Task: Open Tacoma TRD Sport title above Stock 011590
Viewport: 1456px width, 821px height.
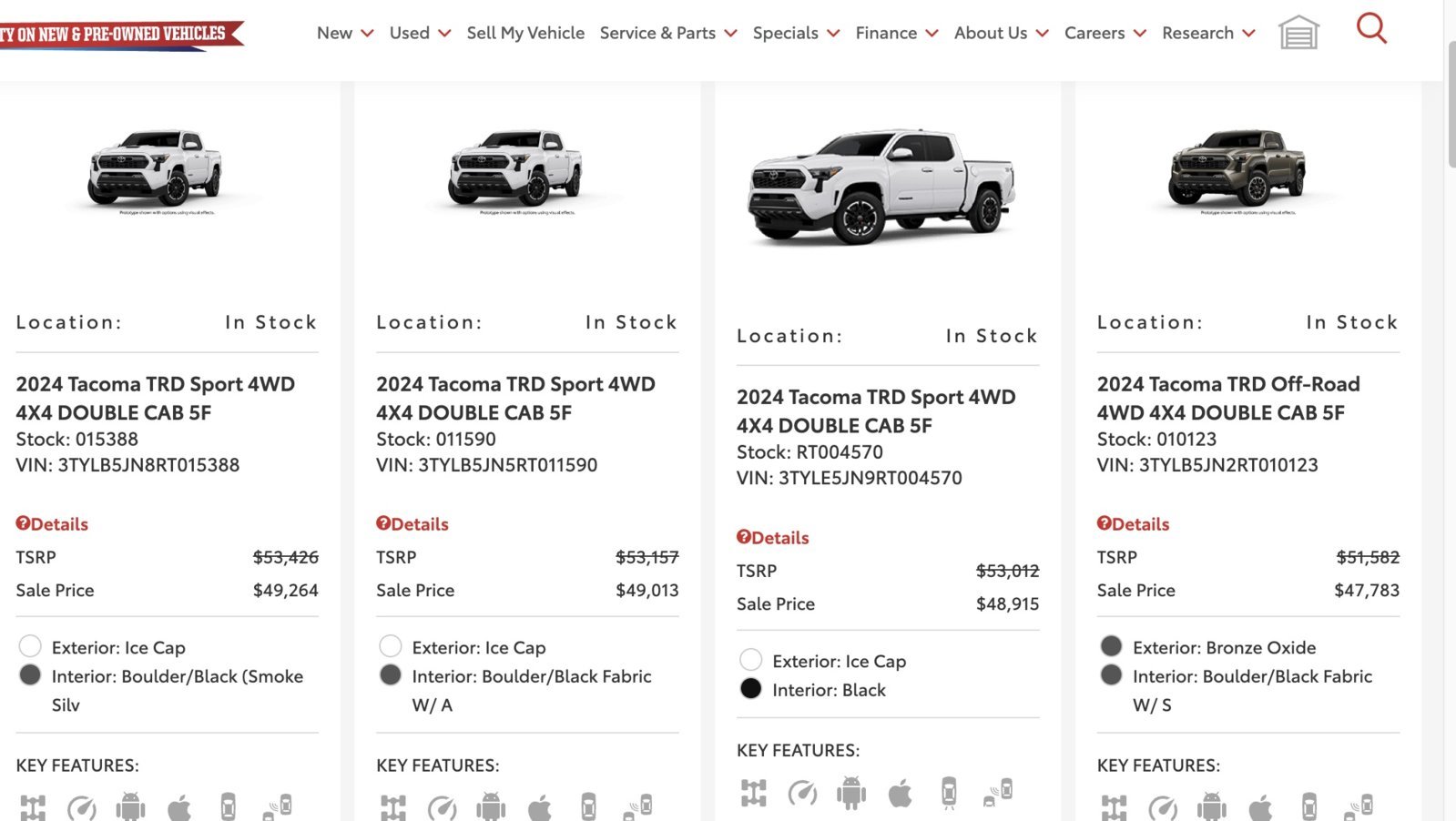Action: [515, 398]
